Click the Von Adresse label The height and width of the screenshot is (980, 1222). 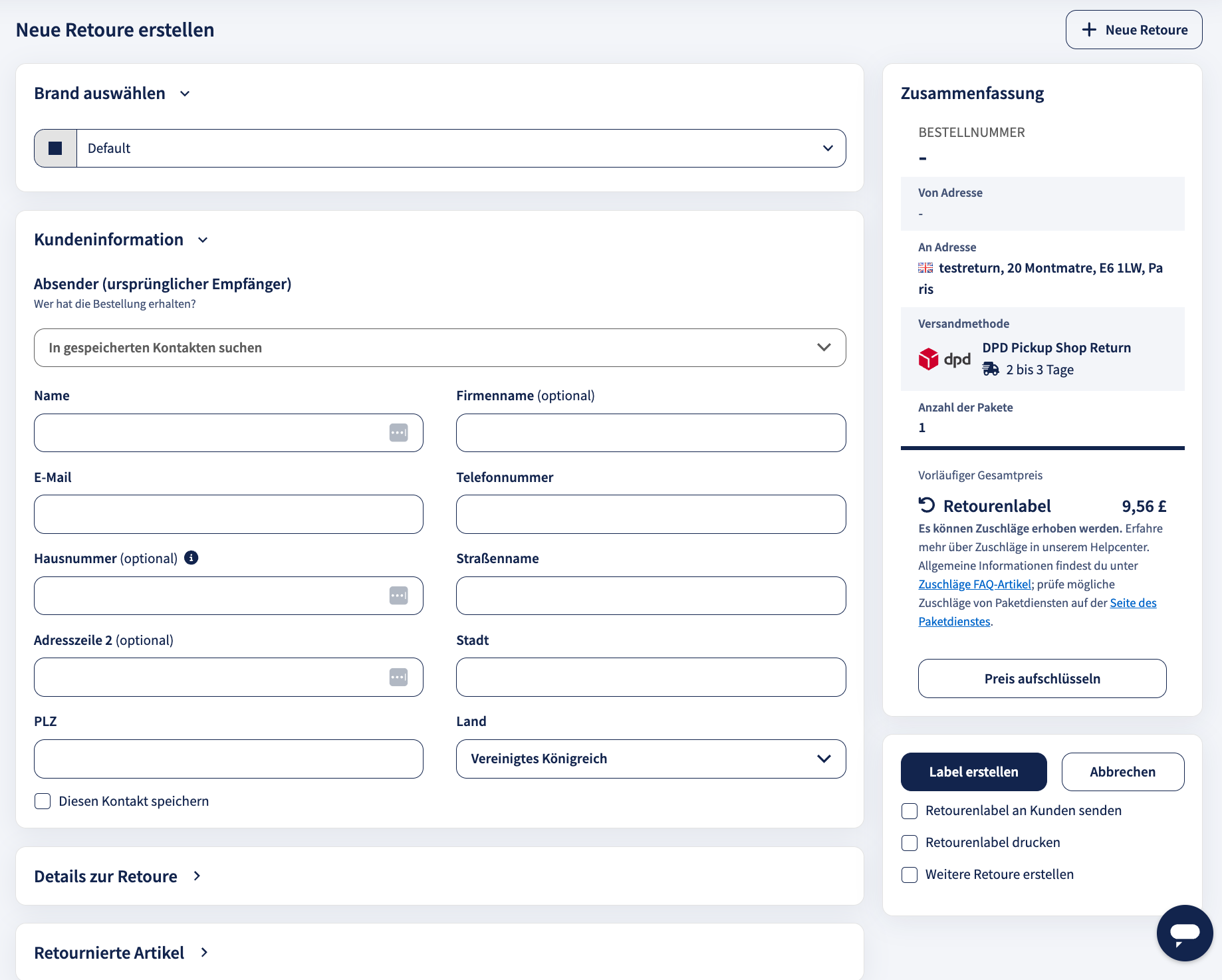coord(950,193)
